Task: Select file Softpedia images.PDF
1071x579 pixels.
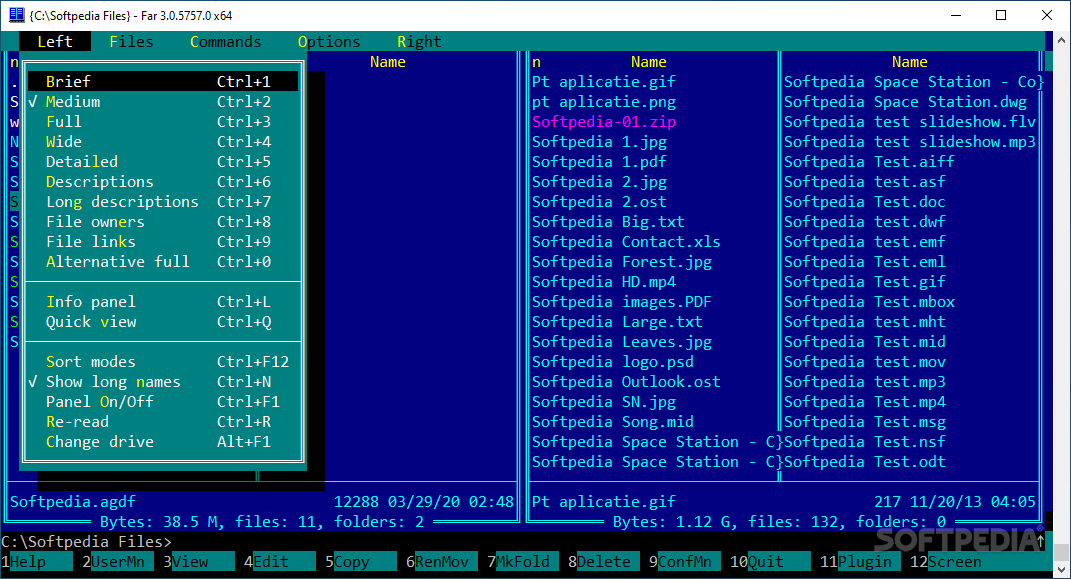Action: click(x=622, y=302)
